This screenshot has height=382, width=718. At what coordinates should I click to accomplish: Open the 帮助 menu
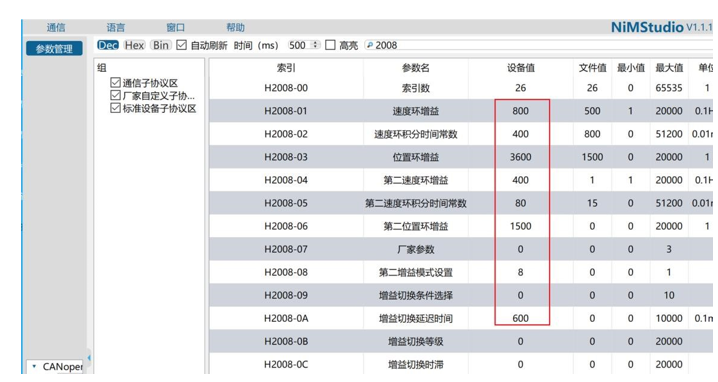235,27
